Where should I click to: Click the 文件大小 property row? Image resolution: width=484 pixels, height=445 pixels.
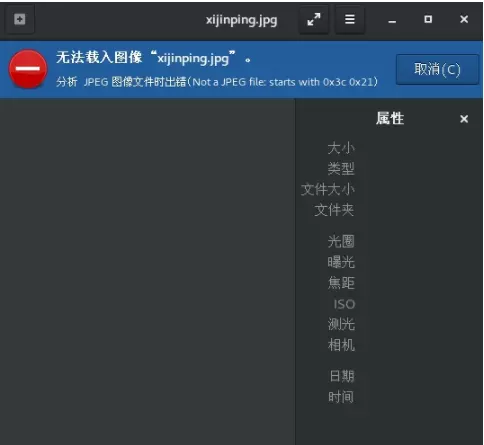[328, 189]
